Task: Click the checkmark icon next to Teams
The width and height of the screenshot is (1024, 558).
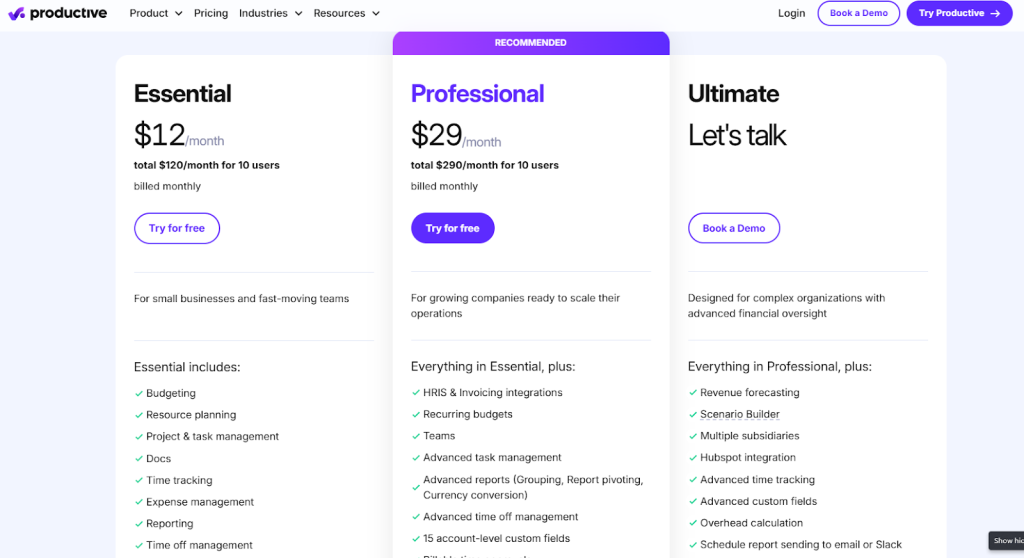Action: point(416,436)
